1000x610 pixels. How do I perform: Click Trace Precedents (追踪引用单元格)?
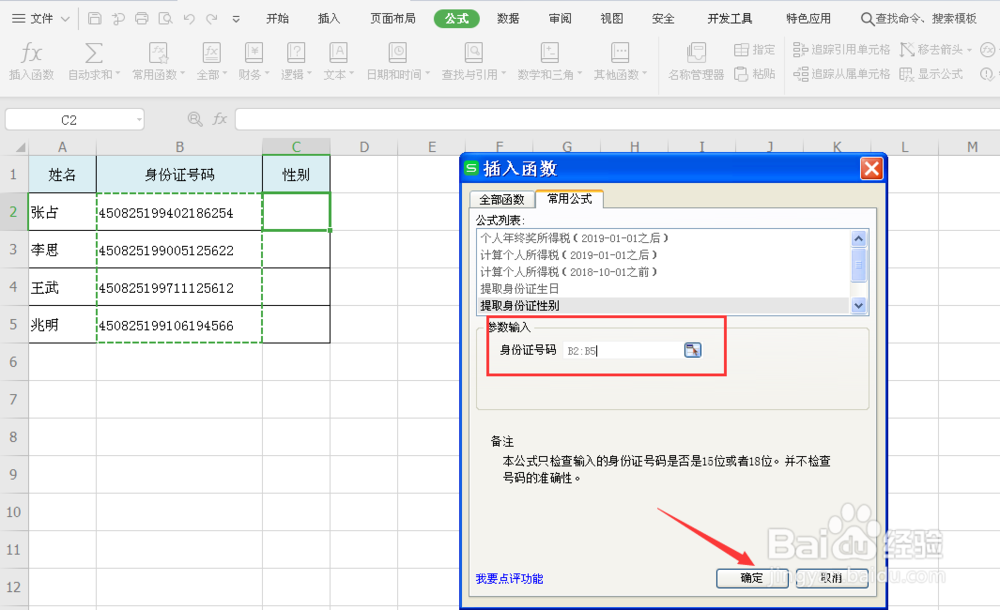point(841,50)
